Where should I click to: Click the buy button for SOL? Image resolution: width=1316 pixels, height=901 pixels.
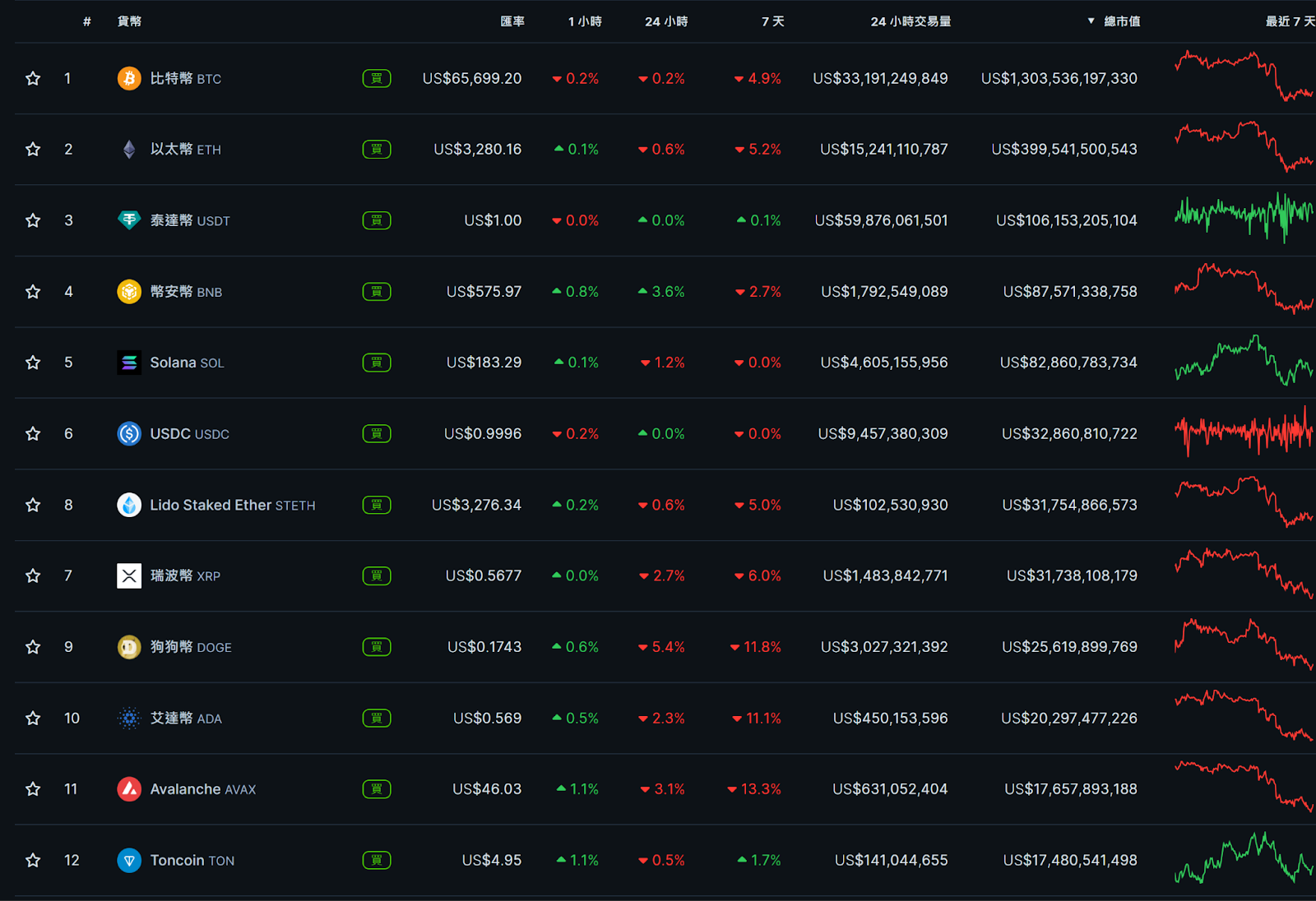point(377,363)
